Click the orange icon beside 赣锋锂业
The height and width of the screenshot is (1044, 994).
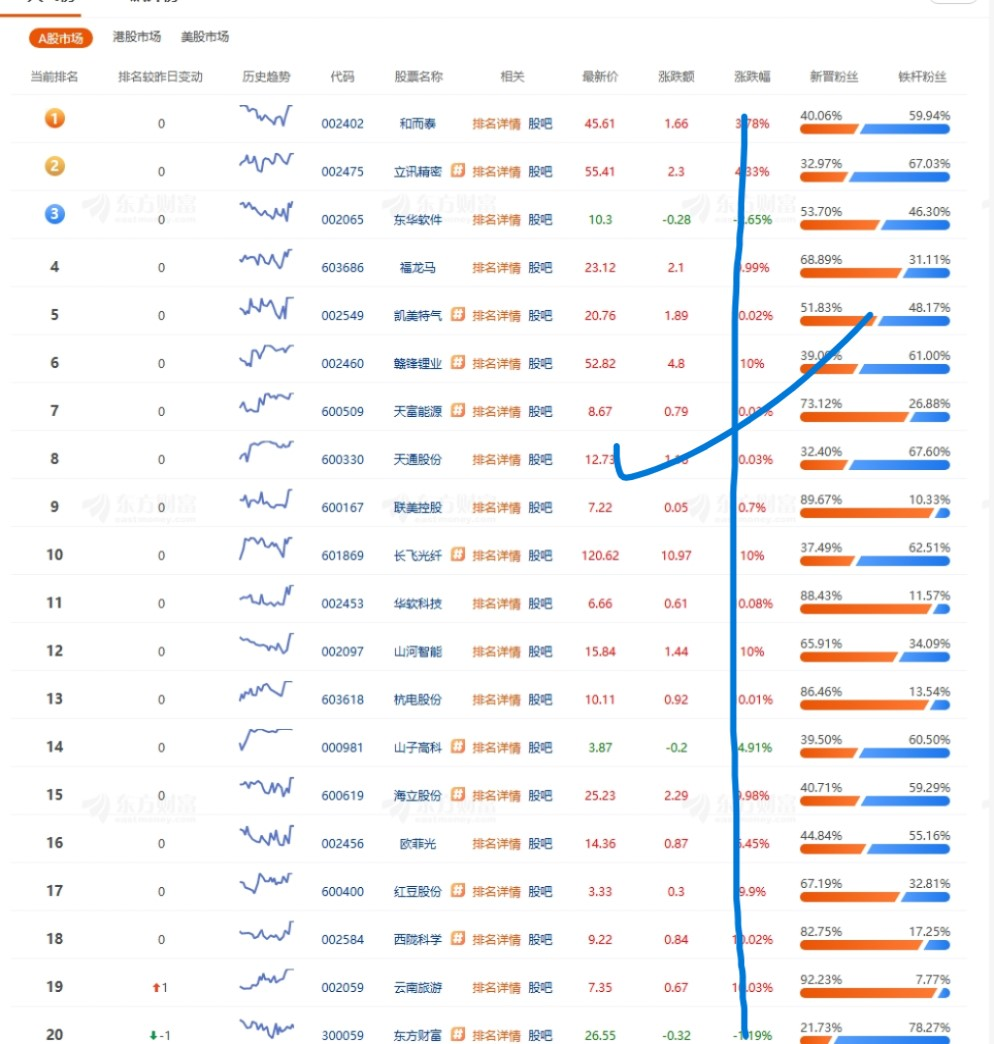coord(458,363)
